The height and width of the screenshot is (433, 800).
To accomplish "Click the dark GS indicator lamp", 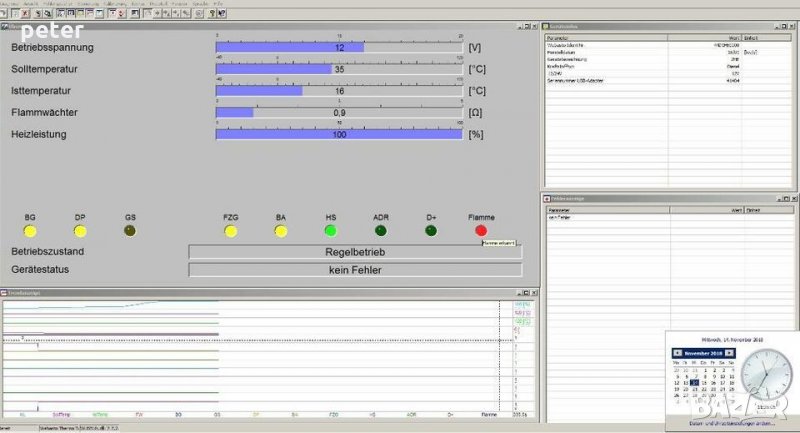I will coord(130,231).
